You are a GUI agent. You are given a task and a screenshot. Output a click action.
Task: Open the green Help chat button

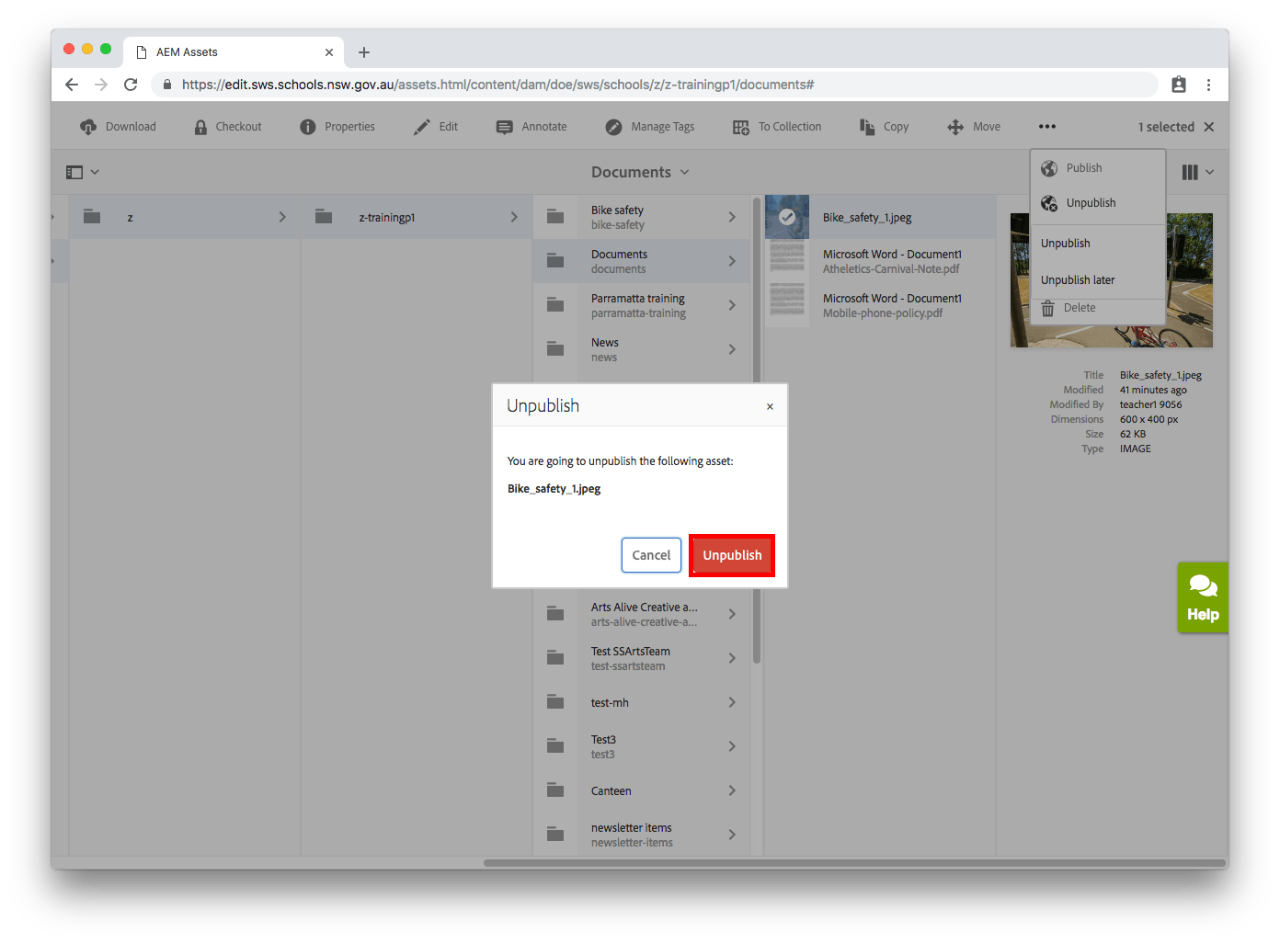point(1203,597)
